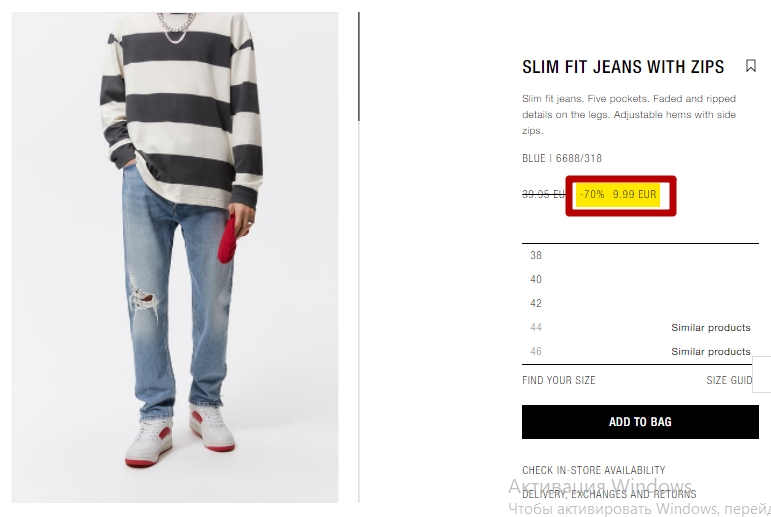Screen dimensions: 771x517
Task: Click FIND YOUR SIZE link
Action: (x=559, y=380)
